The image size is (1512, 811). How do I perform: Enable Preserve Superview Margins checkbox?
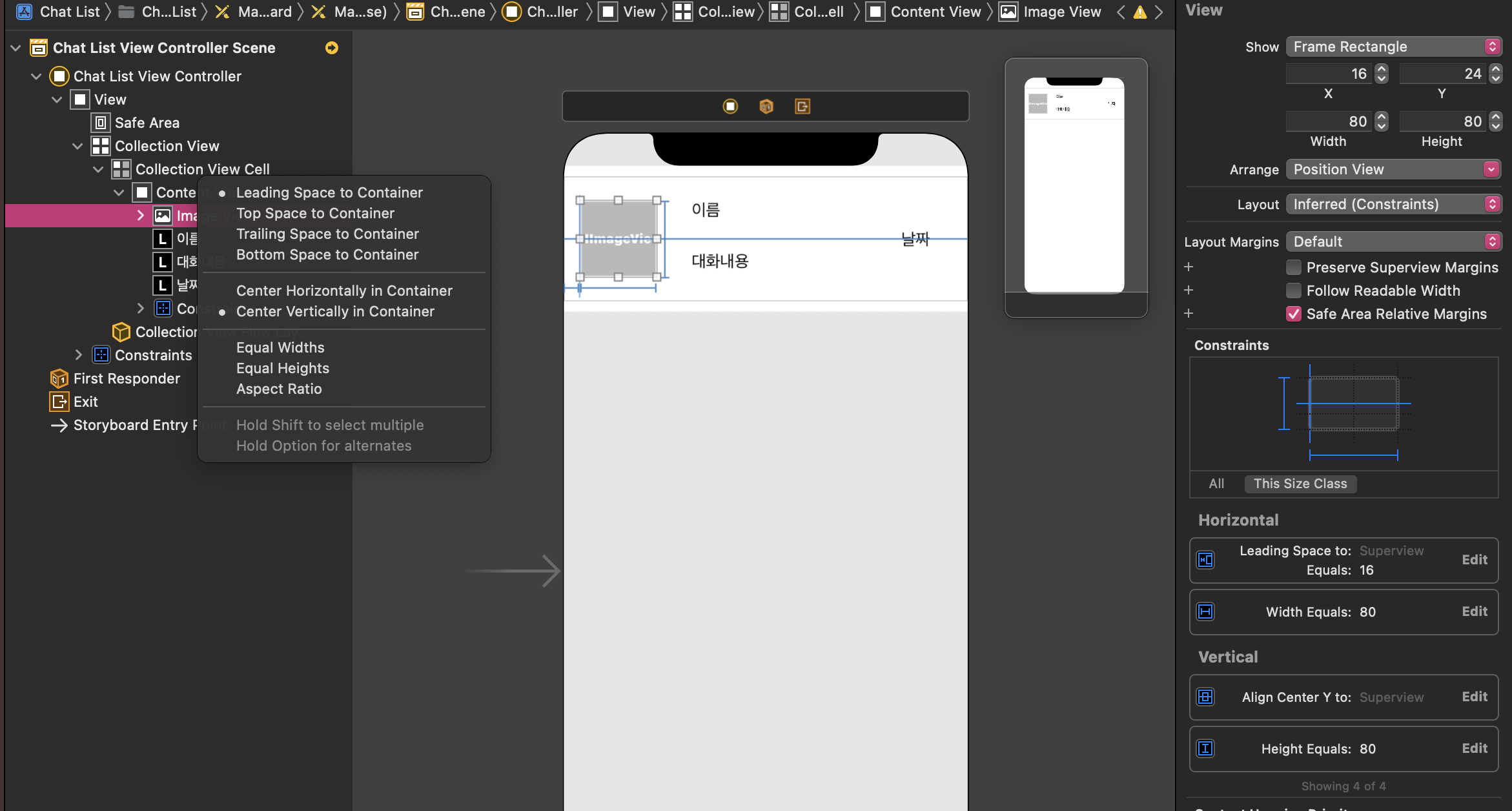pos(1293,267)
